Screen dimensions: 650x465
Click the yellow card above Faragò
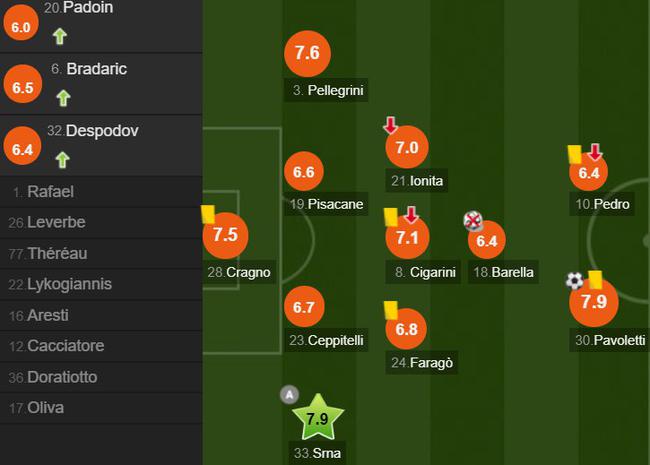pyautogui.click(x=390, y=309)
